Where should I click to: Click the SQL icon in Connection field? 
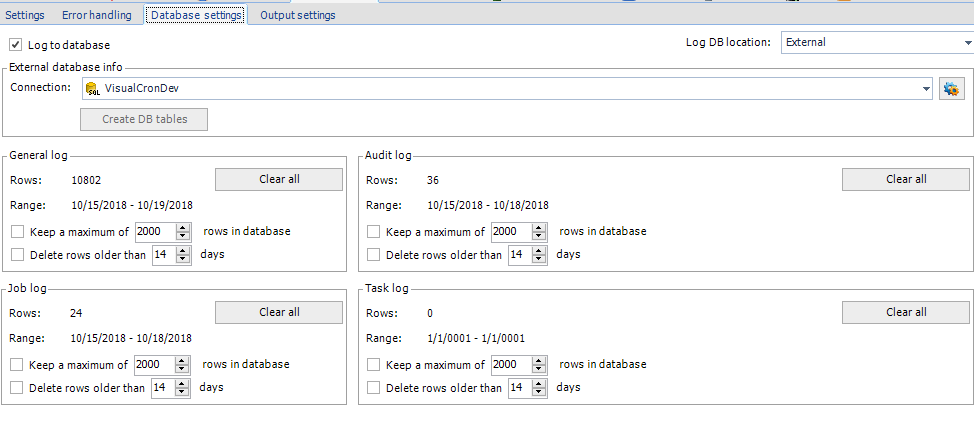(93, 89)
